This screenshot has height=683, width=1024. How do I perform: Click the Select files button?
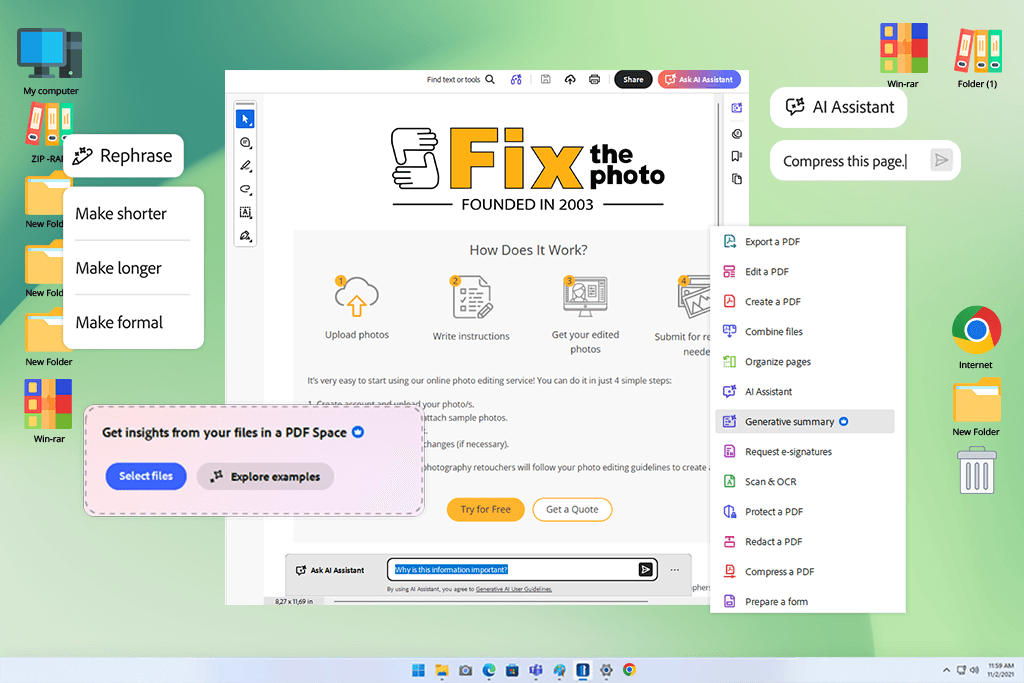click(146, 476)
